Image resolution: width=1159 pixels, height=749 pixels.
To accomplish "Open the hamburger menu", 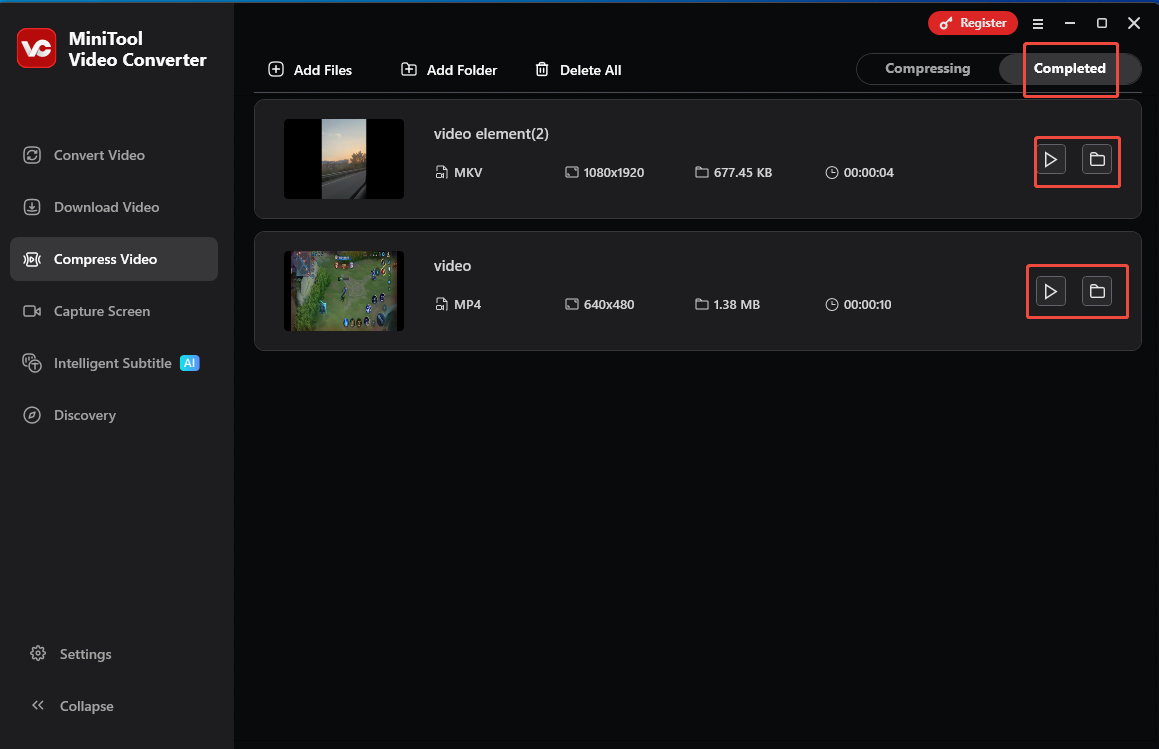I will click(1038, 24).
